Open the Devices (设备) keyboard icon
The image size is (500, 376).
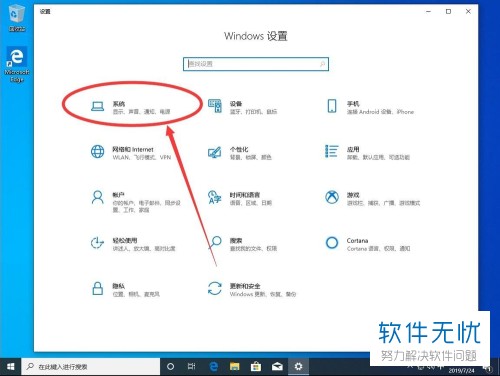pos(215,106)
